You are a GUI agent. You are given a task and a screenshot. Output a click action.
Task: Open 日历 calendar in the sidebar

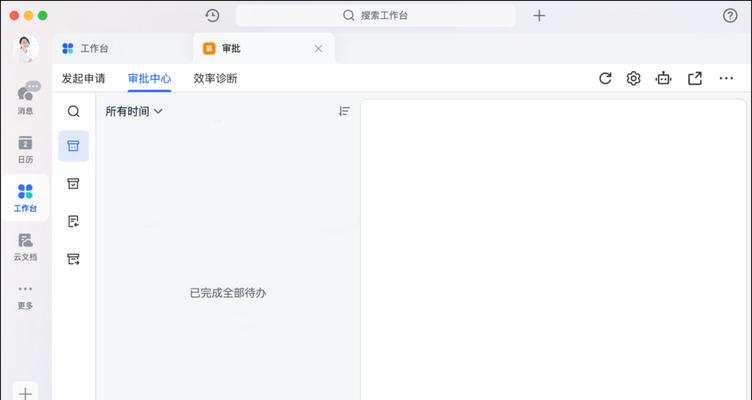[25, 150]
